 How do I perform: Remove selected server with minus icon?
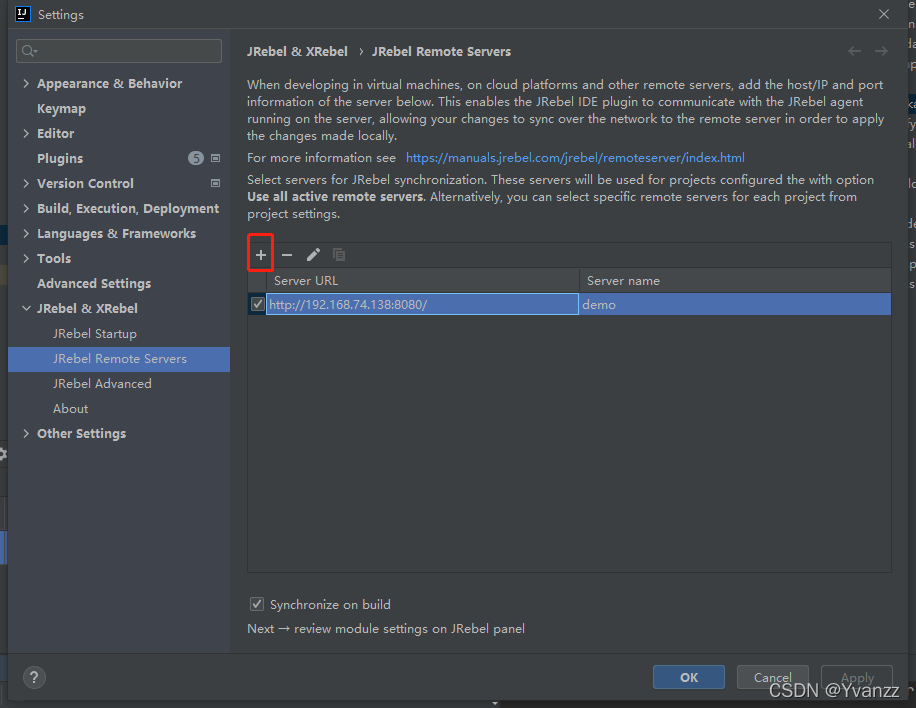click(287, 255)
